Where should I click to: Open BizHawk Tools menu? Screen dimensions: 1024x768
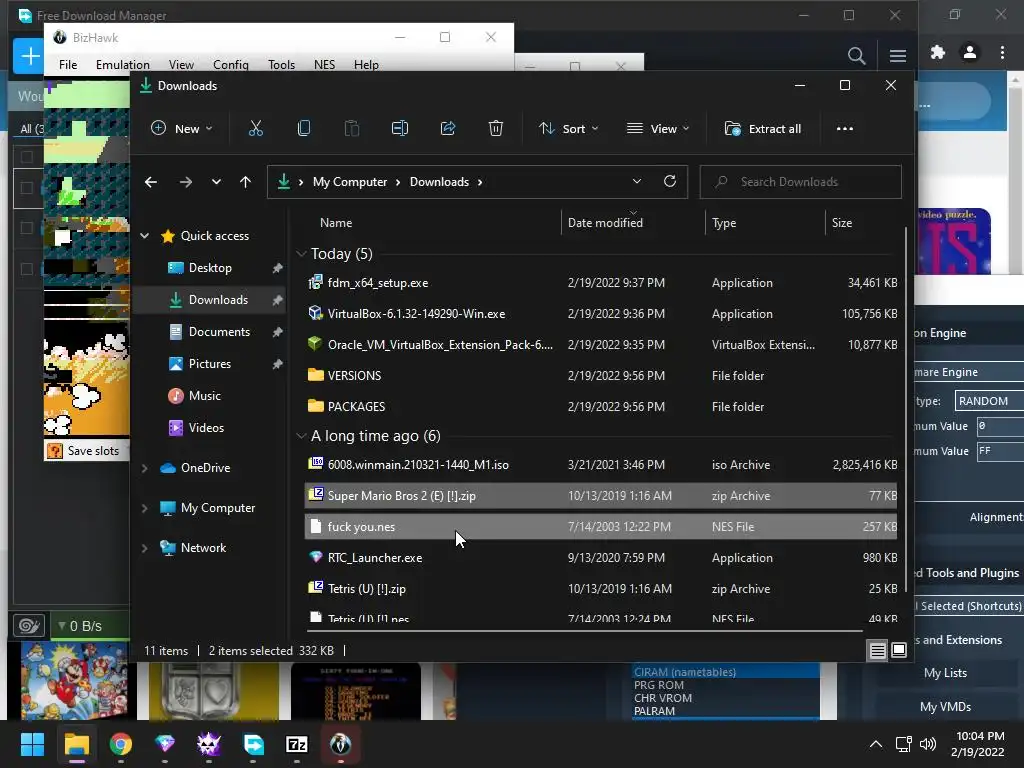coord(281,65)
